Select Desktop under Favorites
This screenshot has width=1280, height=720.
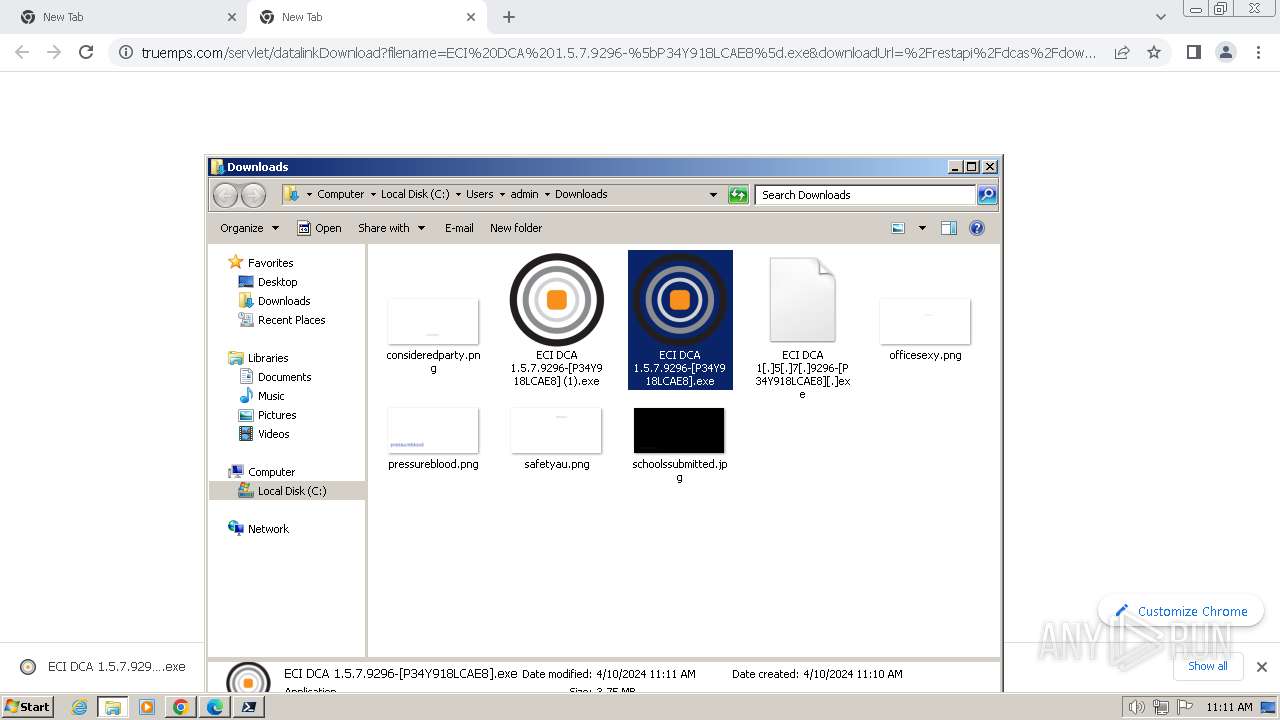(268, 282)
